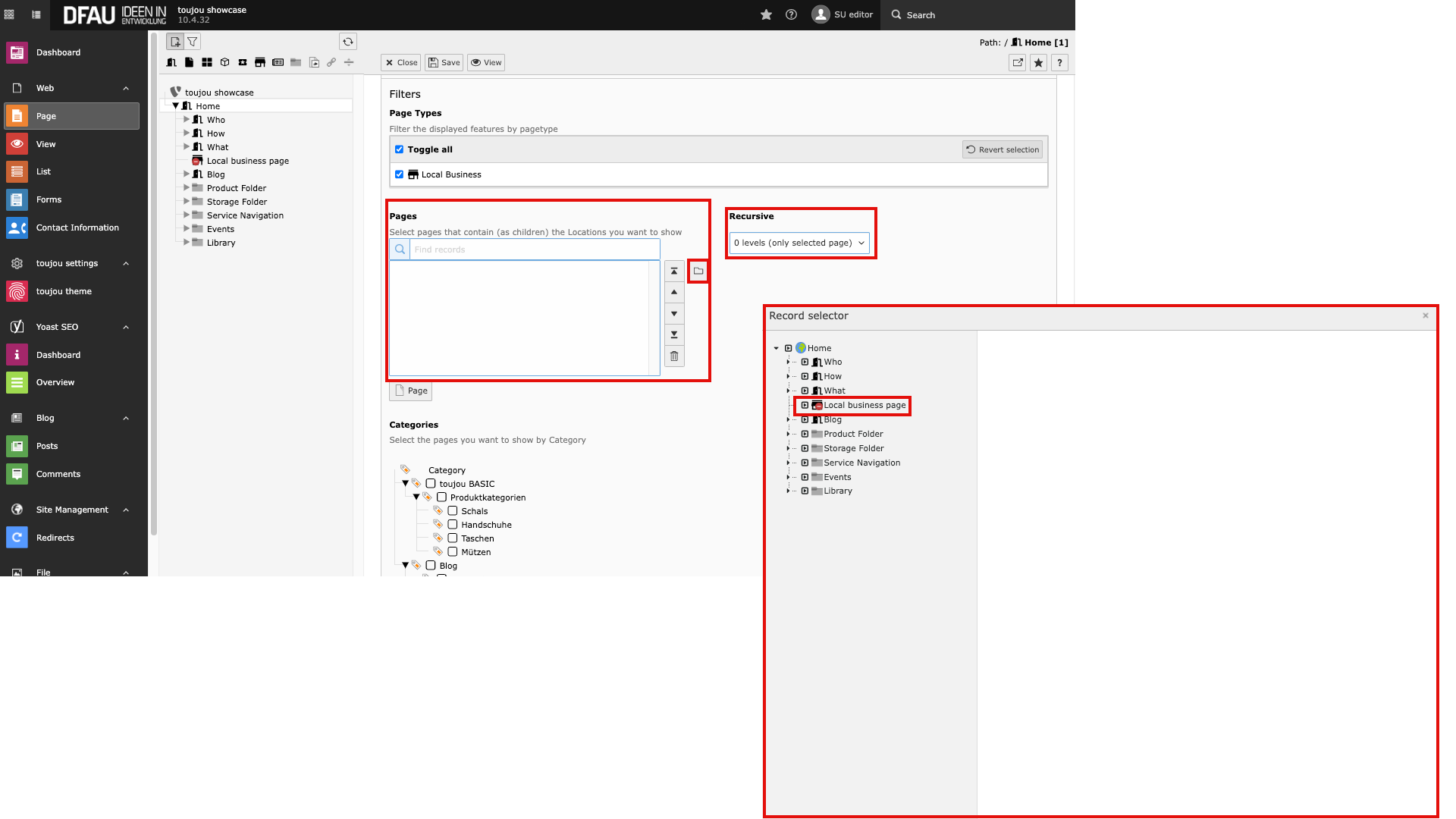Click the filter funnel icon above page tree
Screen dimensions: 1456x819
(x=193, y=42)
